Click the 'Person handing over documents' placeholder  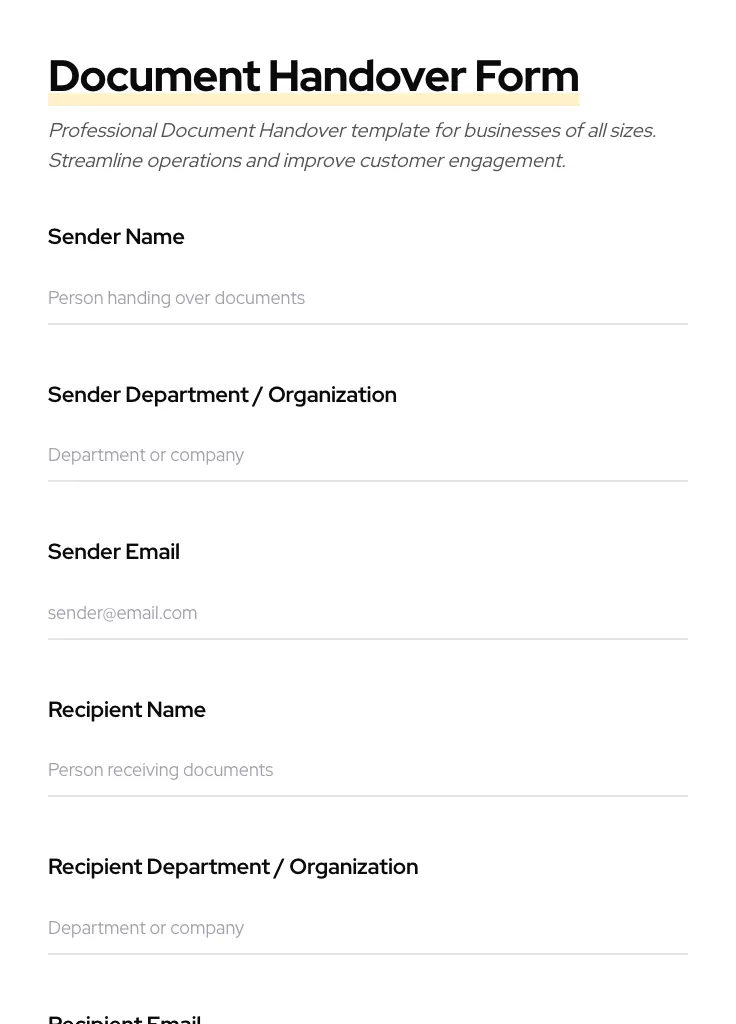point(176,298)
